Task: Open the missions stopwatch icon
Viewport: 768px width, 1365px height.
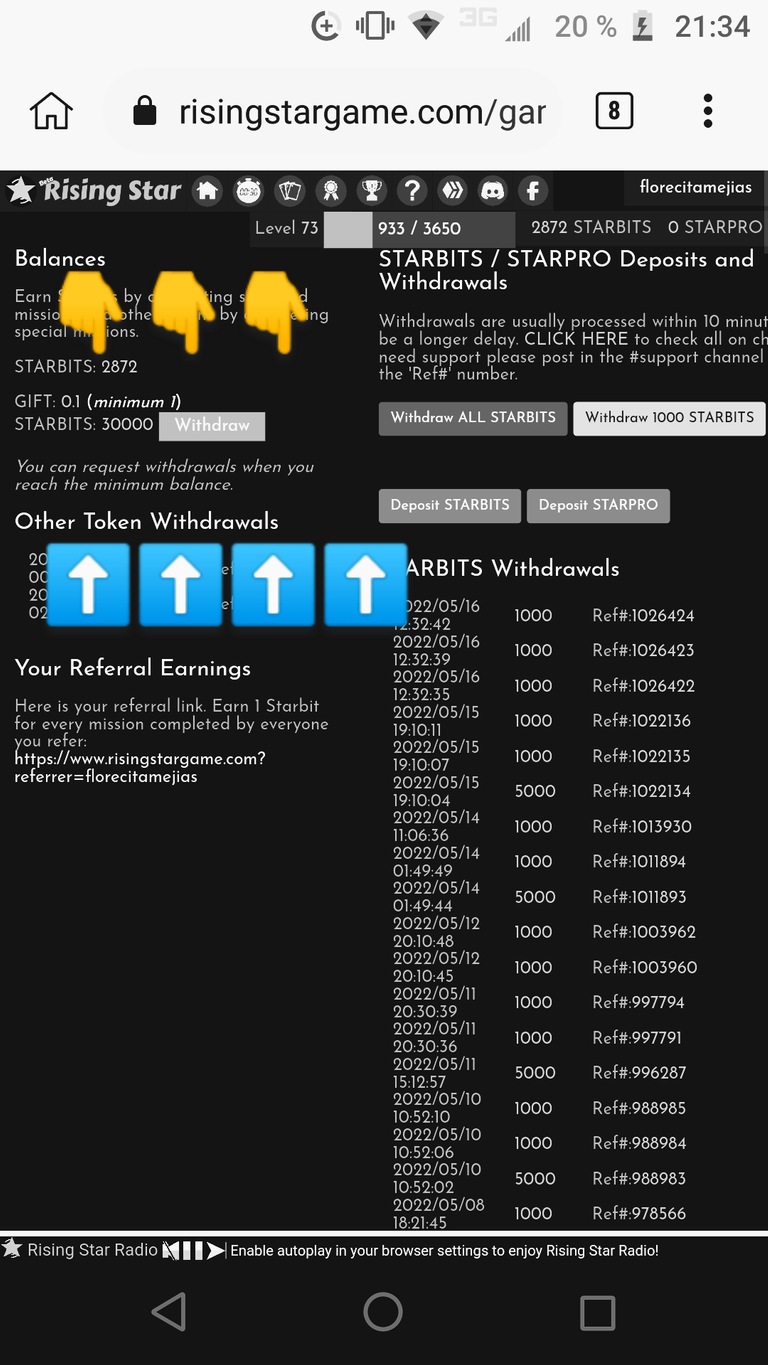Action: [x=248, y=190]
